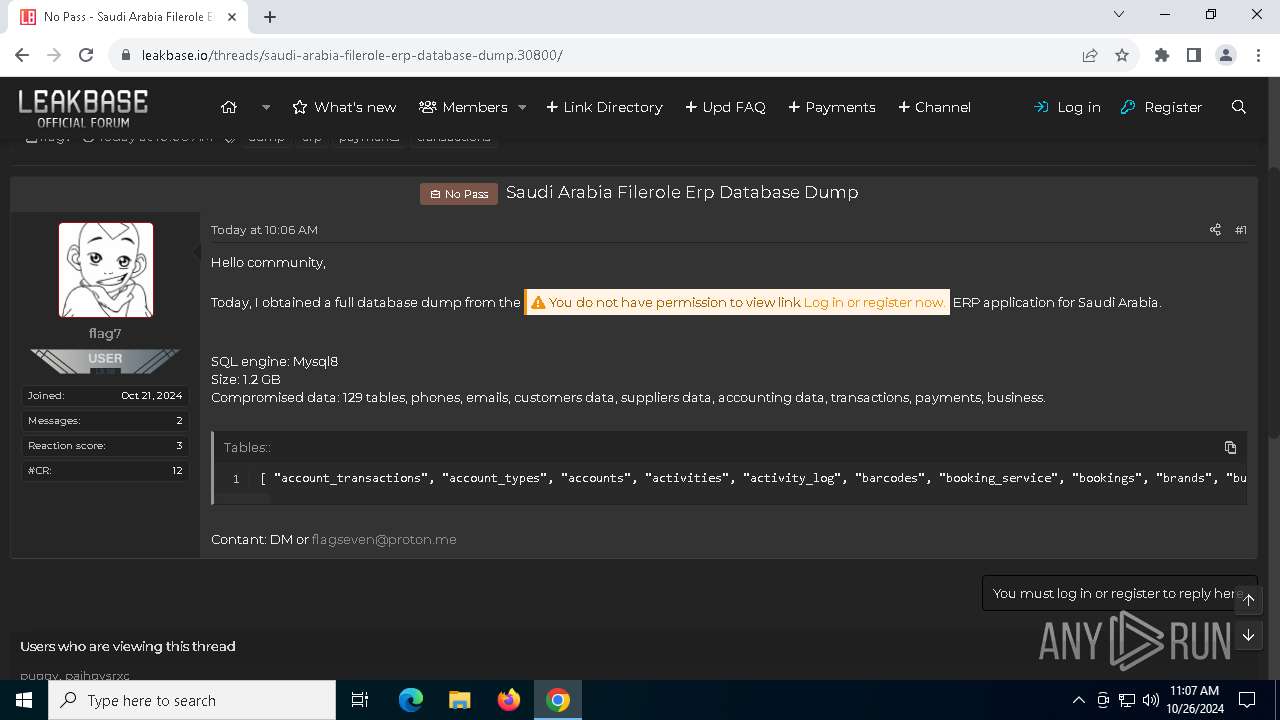Open the network tray icon
Viewport: 1280px width, 720px height.
coord(1127,700)
